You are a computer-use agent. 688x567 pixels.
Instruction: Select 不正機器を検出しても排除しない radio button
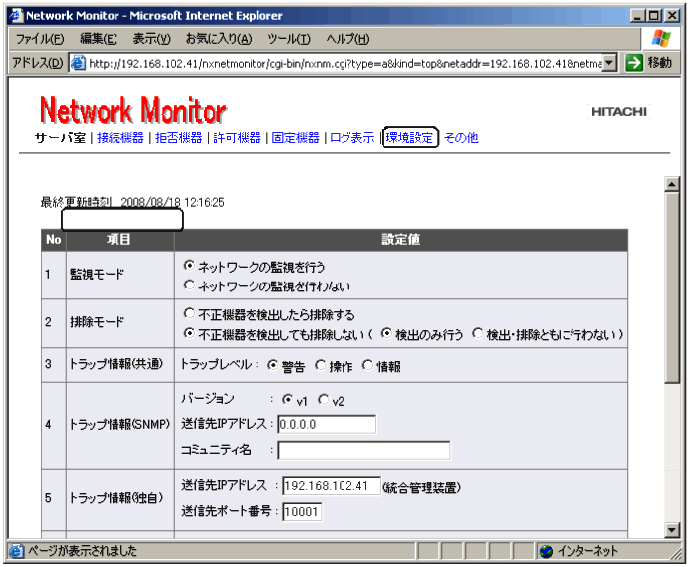[189, 334]
